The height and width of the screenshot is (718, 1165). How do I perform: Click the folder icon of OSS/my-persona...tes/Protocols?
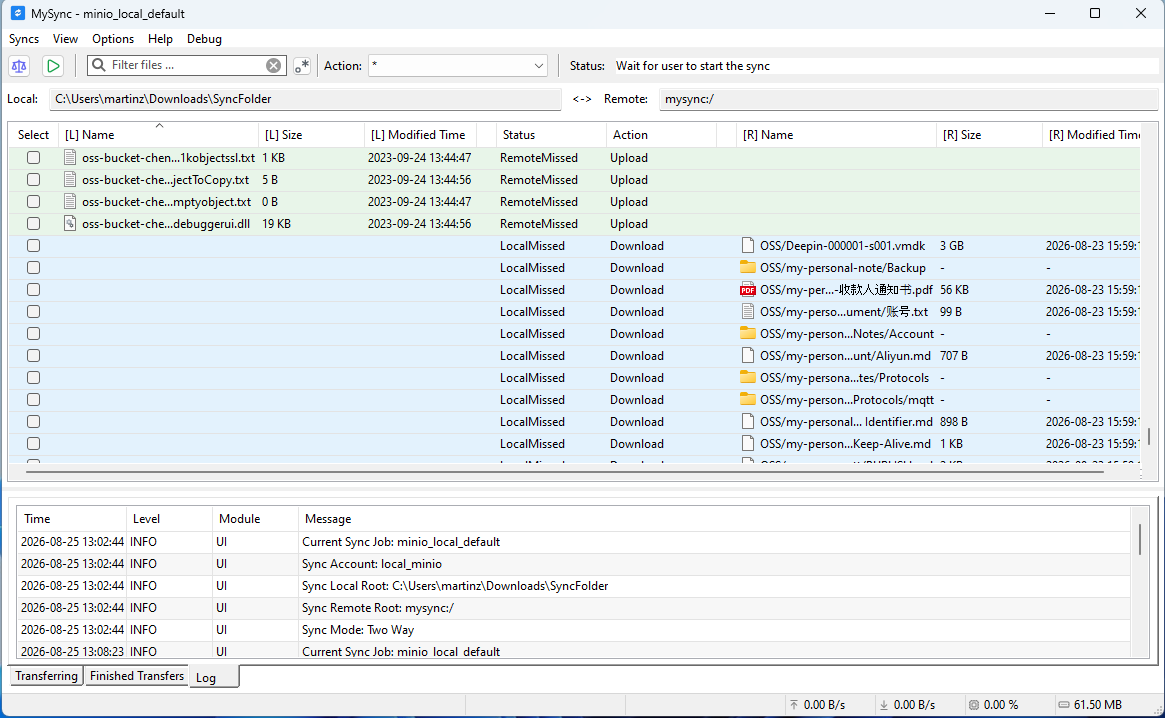coord(747,377)
